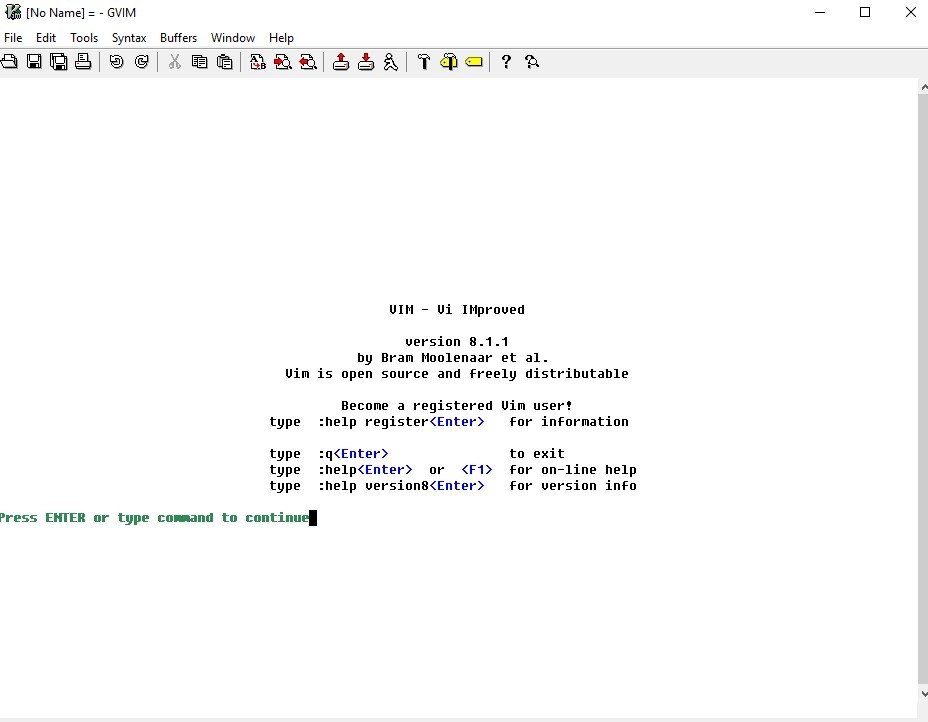Image resolution: width=928 pixels, height=722 pixels.
Task: Copy selection with the toolbar Copy icon
Action: tap(199, 62)
